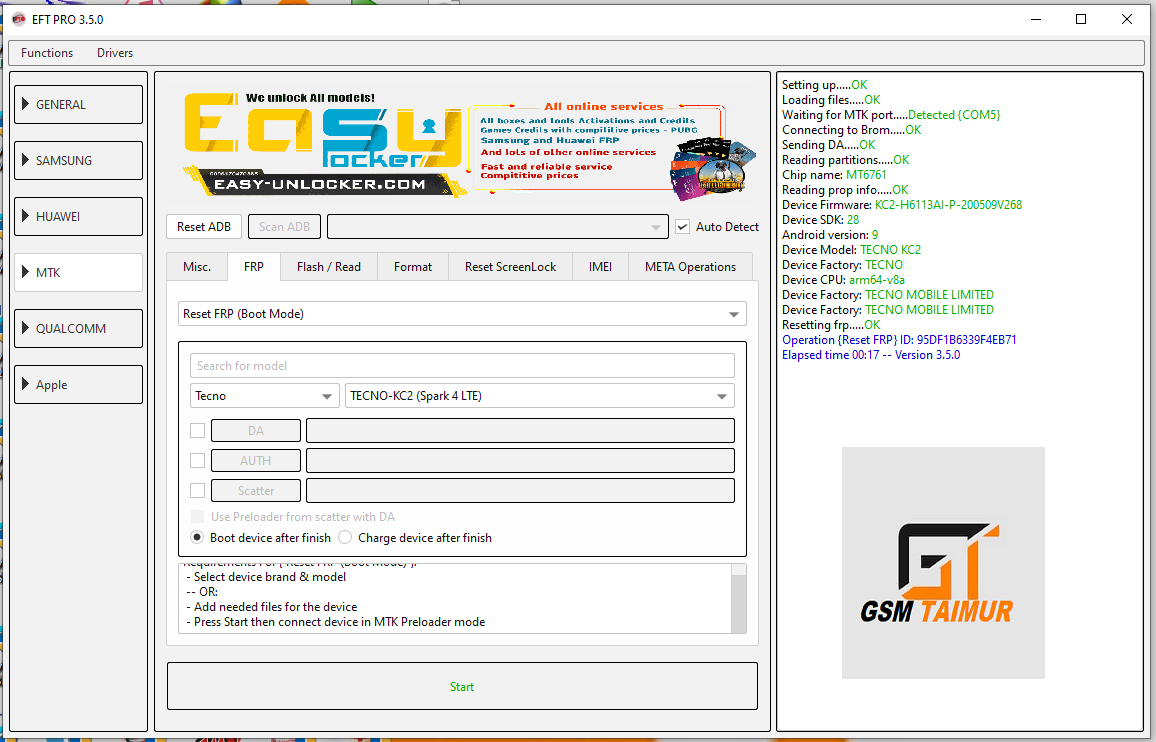Click the Waiting for MTK port log line
The height and width of the screenshot is (742, 1156).
click(891, 115)
